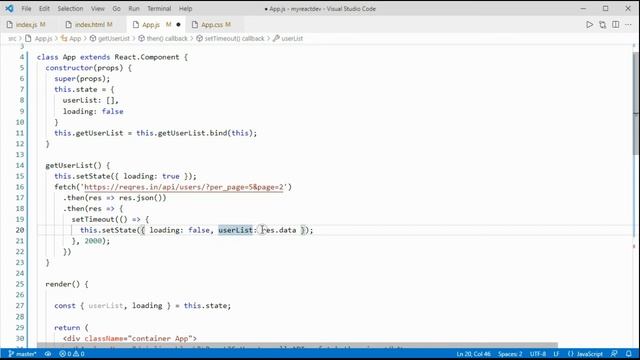This screenshot has height=360, width=640.
Task: Click the unsaved dot on App.js tab
Action: (178, 25)
